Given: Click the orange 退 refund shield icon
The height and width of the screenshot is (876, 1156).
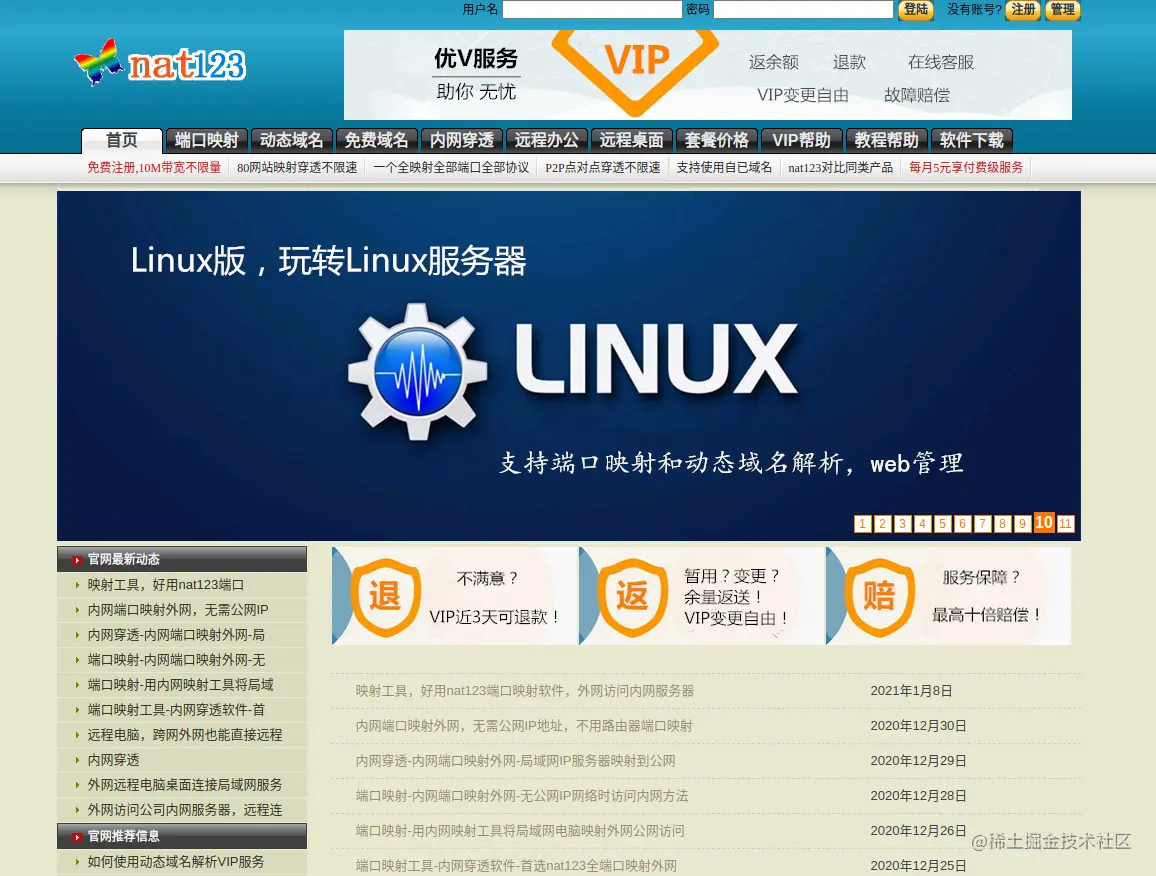Looking at the screenshot, I should tap(385, 597).
